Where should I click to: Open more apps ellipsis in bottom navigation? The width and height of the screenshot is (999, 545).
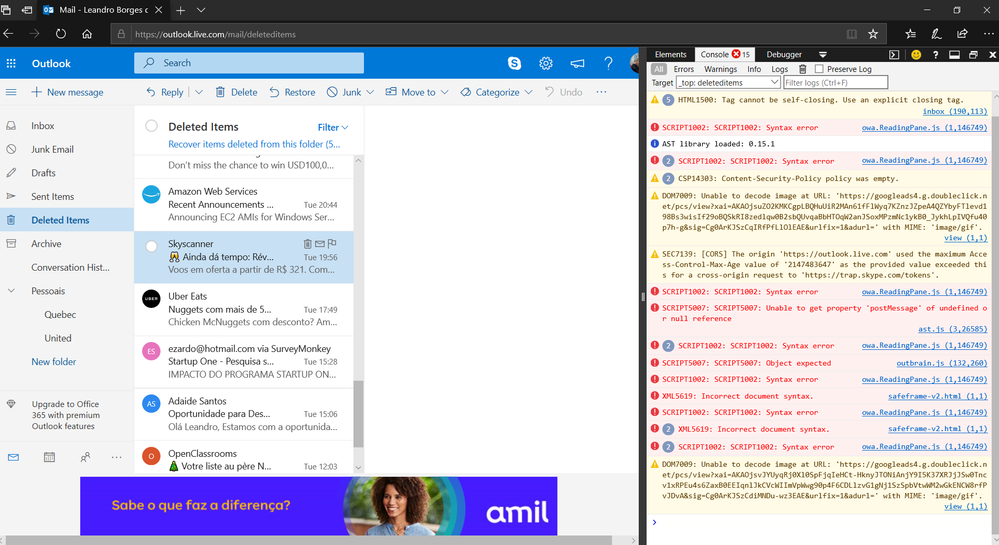coord(116,457)
